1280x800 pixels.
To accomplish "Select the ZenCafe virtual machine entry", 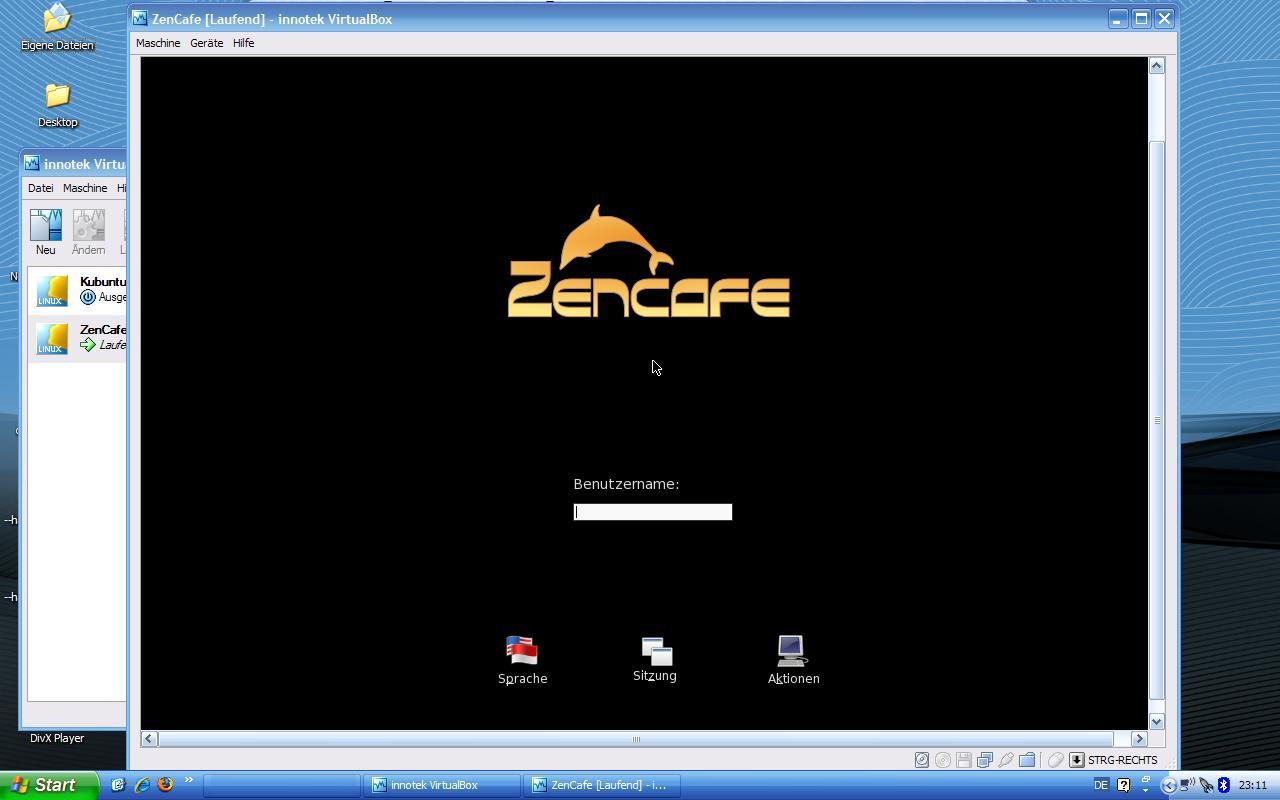I will click(x=78, y=338).
